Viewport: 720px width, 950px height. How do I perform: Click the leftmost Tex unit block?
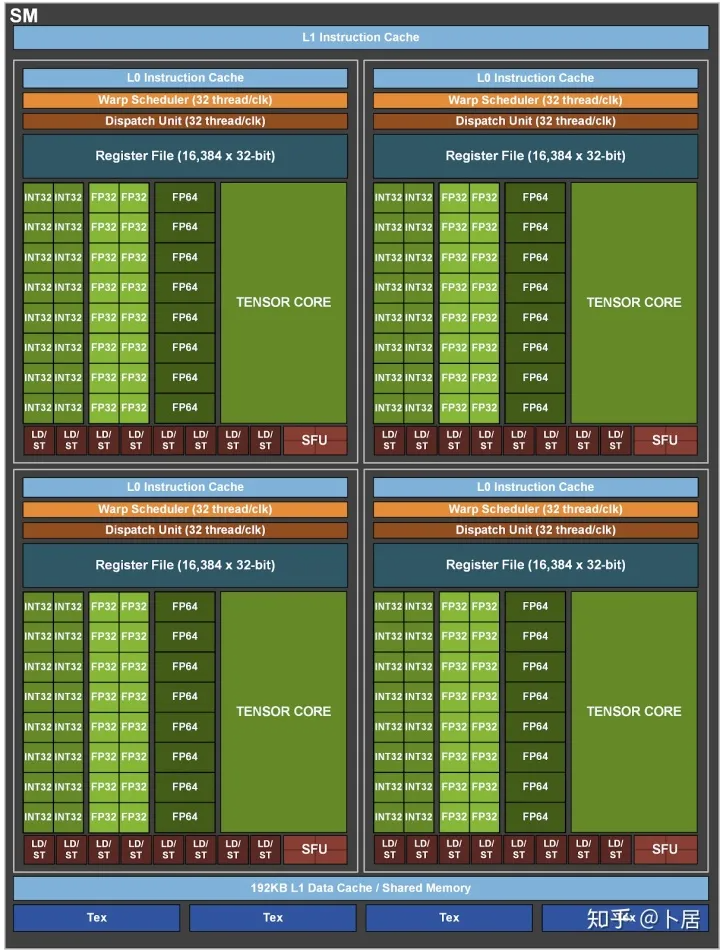[x=97, y=918]
